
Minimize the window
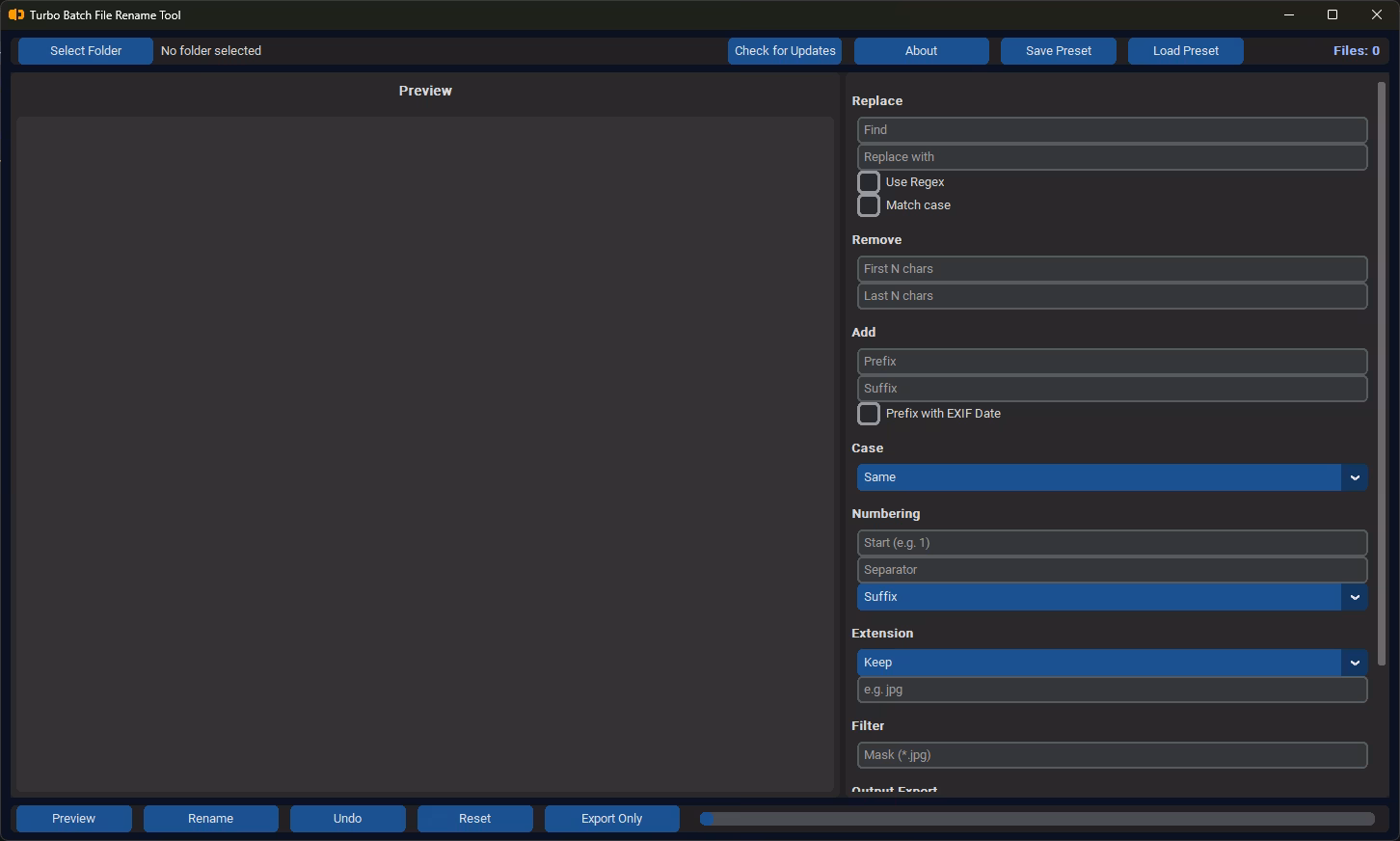point(1289,14)
